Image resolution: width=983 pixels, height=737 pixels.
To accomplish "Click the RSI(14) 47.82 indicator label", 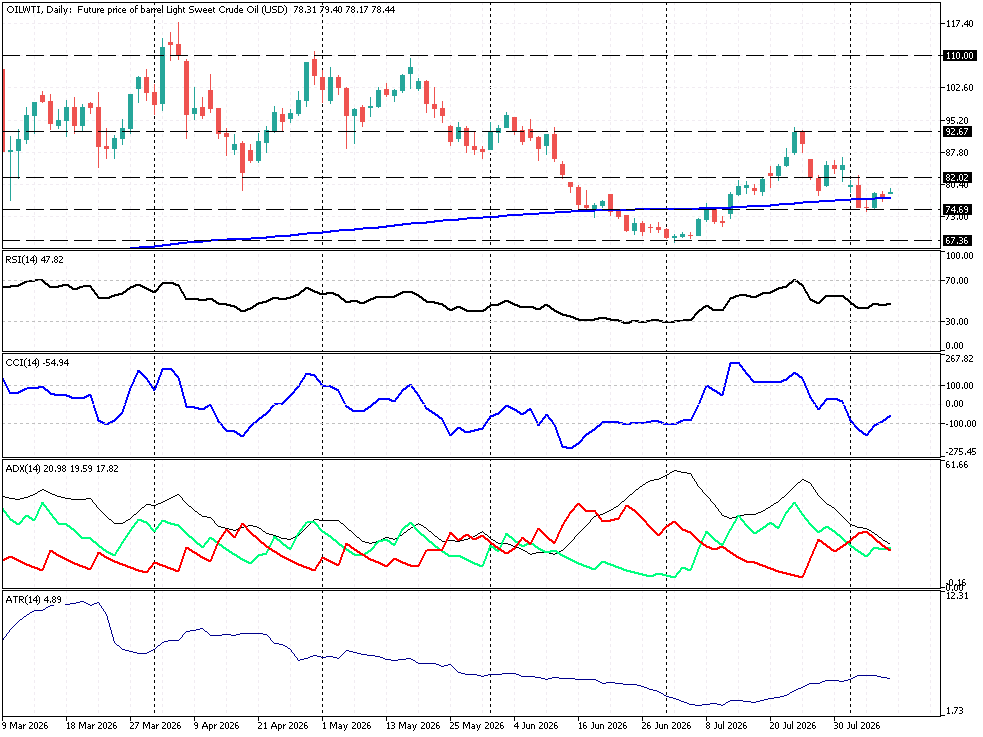I will (x=34, y=259).
